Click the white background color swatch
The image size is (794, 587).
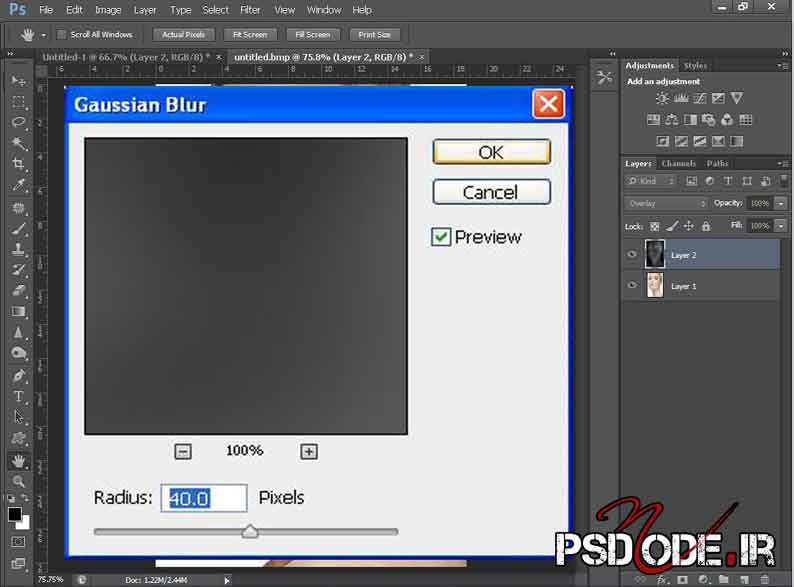pyautogui.click(x=25, y=523)
